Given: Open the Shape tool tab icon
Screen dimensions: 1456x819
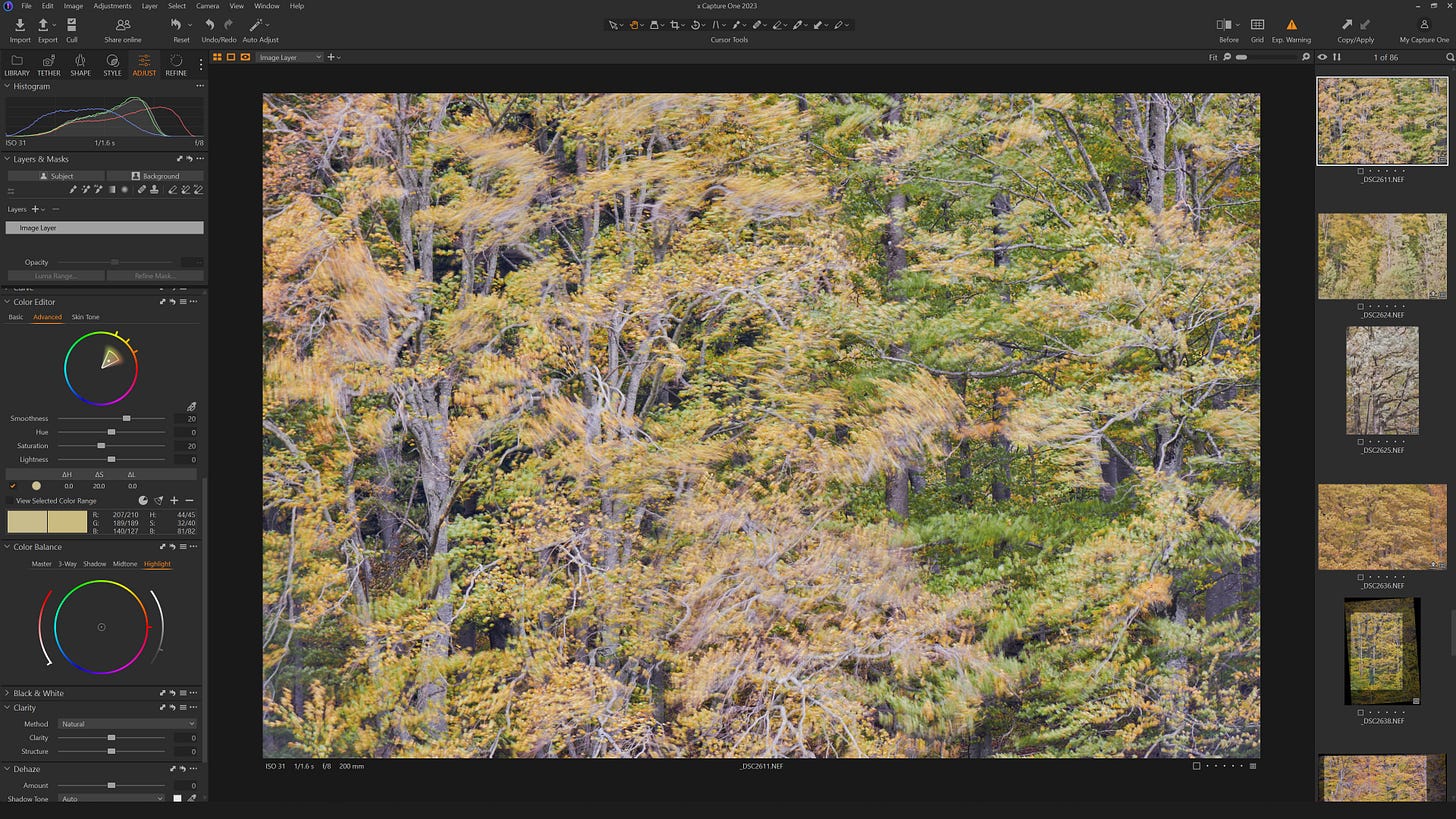Looking at the screenshot, I should coord(80,61).
